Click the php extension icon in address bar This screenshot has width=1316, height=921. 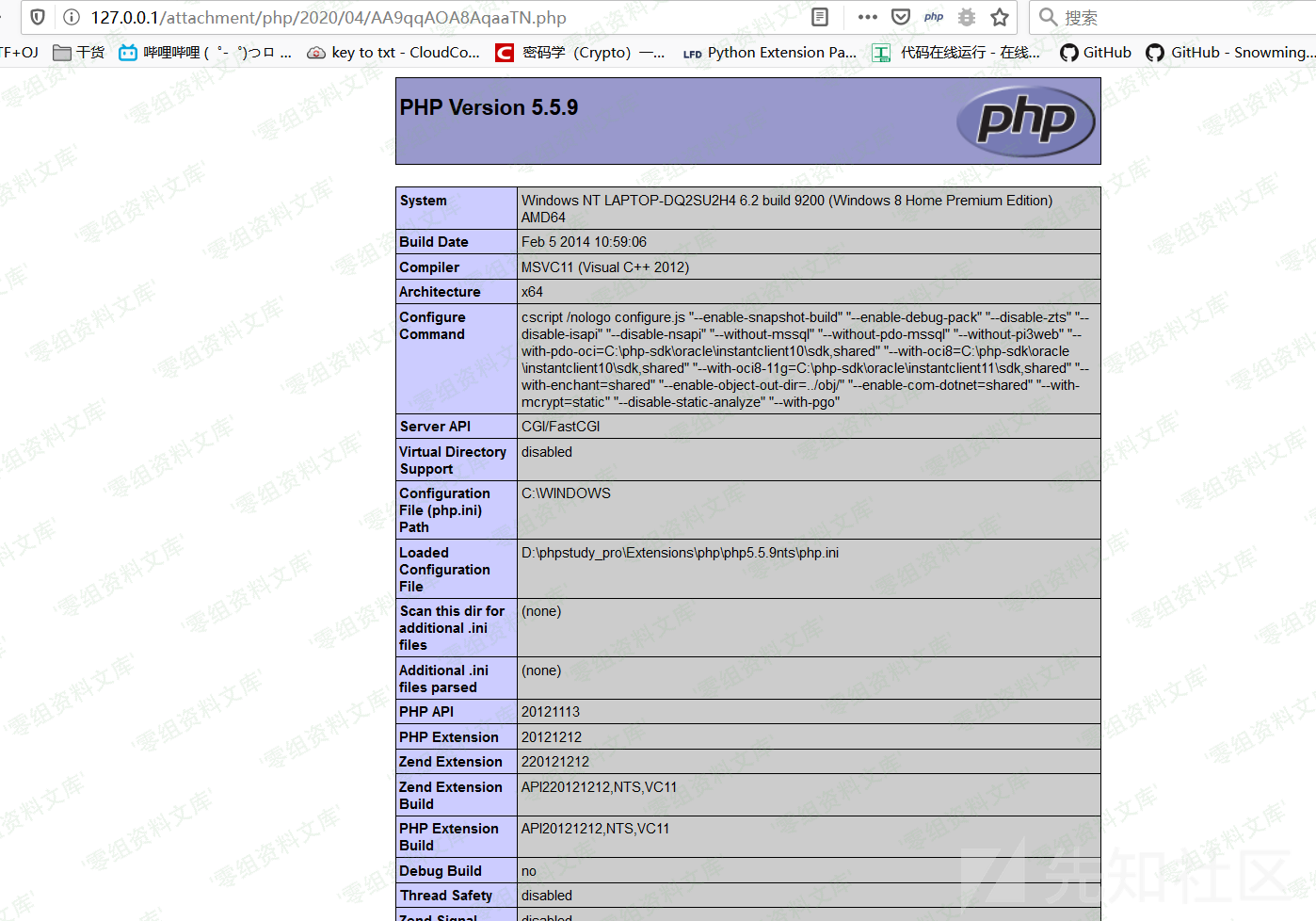[934, 17]
